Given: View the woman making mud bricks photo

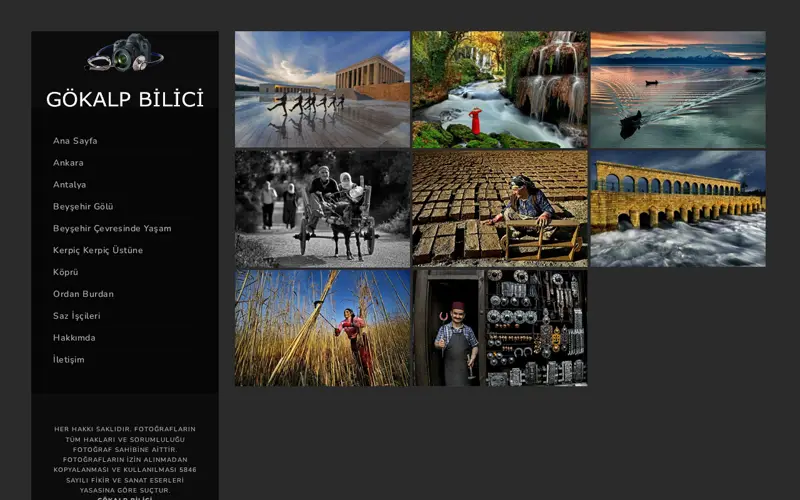Looking at the screenshot, I should click(x=500, y=209).
